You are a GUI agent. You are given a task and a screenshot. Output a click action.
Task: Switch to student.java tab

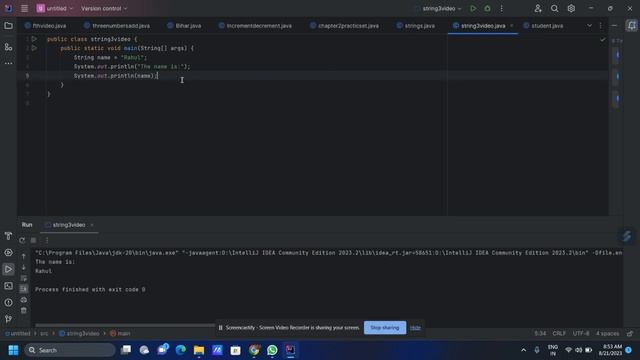pos(544,26)
